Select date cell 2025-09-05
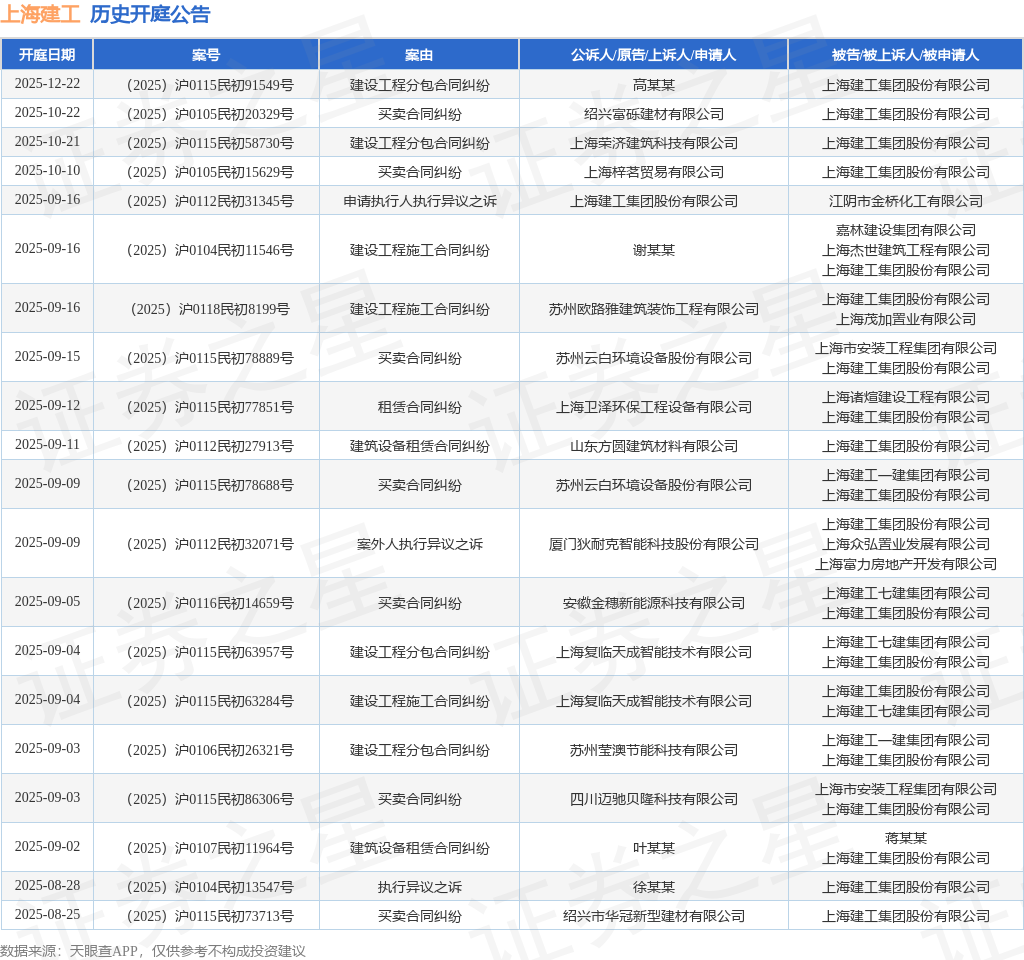The image size is (1024, 960). coord(47,601)
